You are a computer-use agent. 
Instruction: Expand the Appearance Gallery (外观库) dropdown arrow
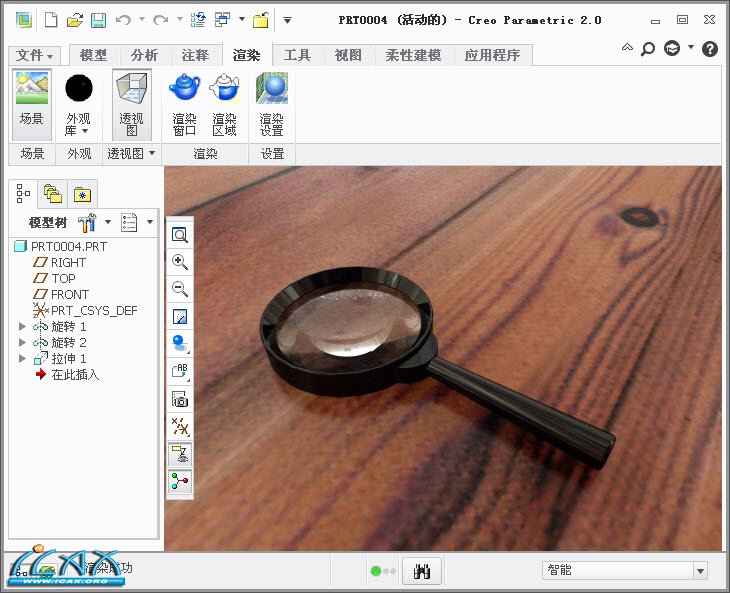tap(85, 131)
